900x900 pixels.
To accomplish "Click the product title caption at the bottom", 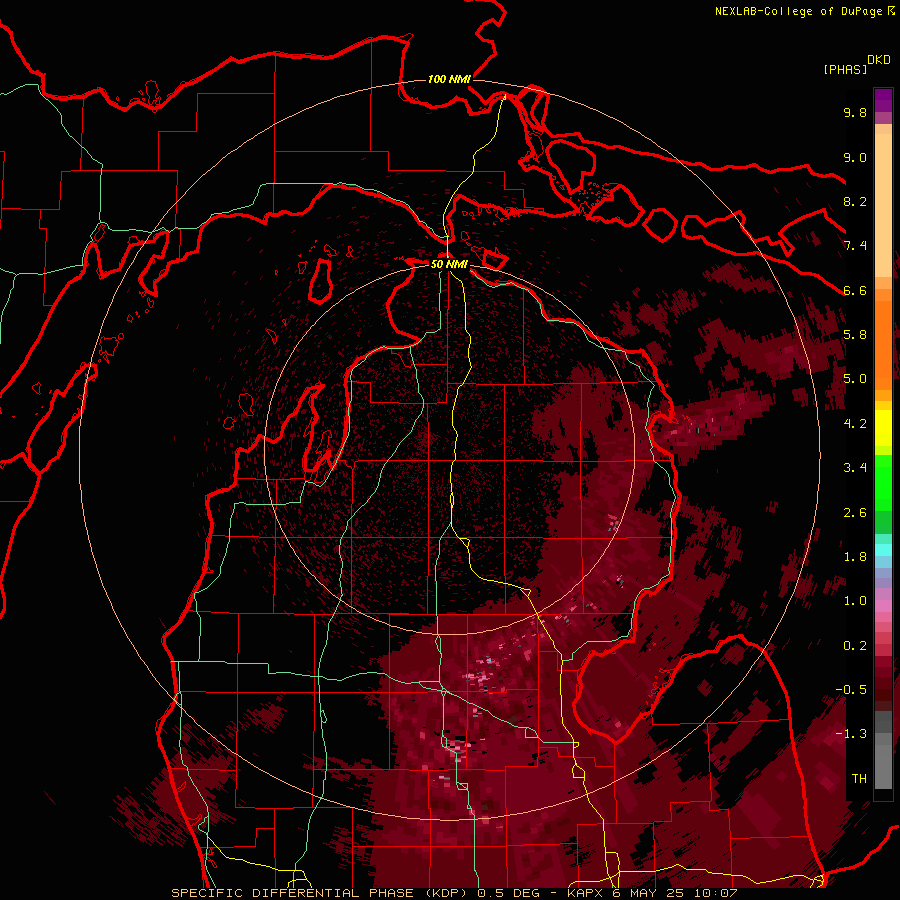I will pos(454,893).
